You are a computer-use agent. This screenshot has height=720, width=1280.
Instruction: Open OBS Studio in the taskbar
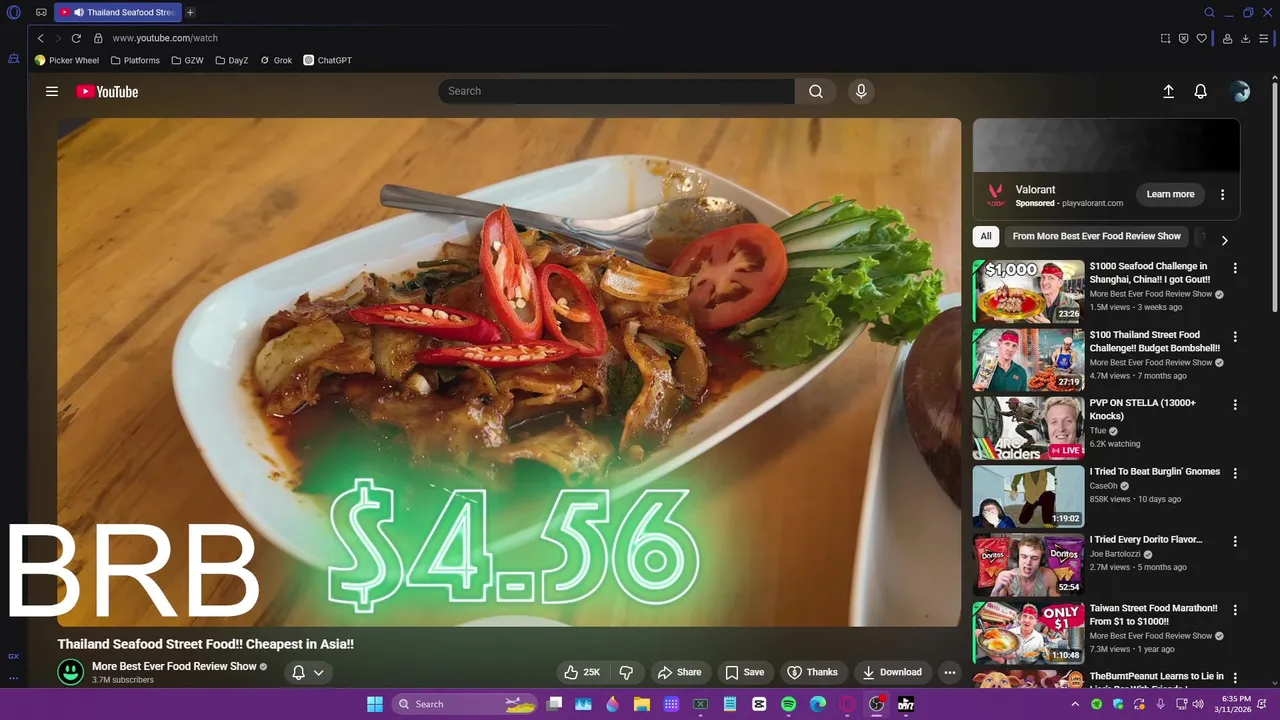tap(877, 704)
